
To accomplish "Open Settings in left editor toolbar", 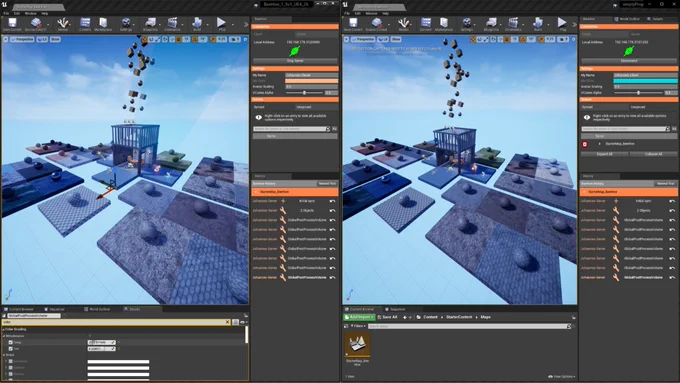I will point(126,24).
